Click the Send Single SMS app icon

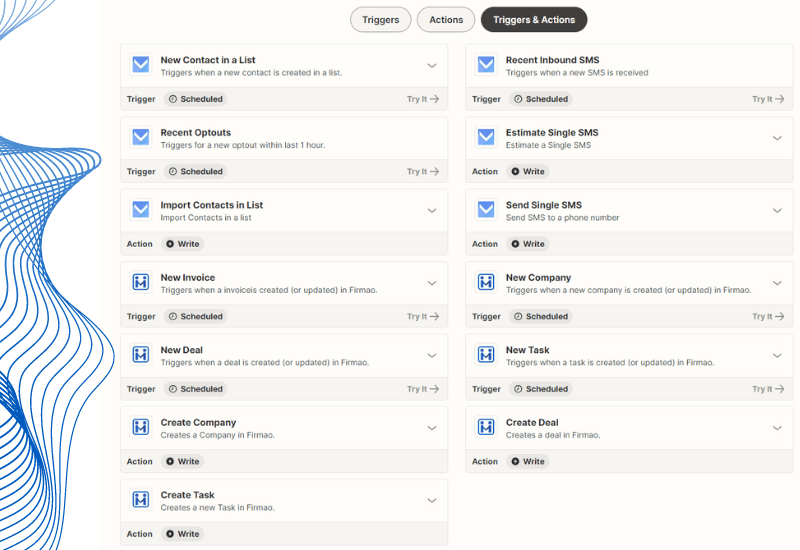click(486, 210)
